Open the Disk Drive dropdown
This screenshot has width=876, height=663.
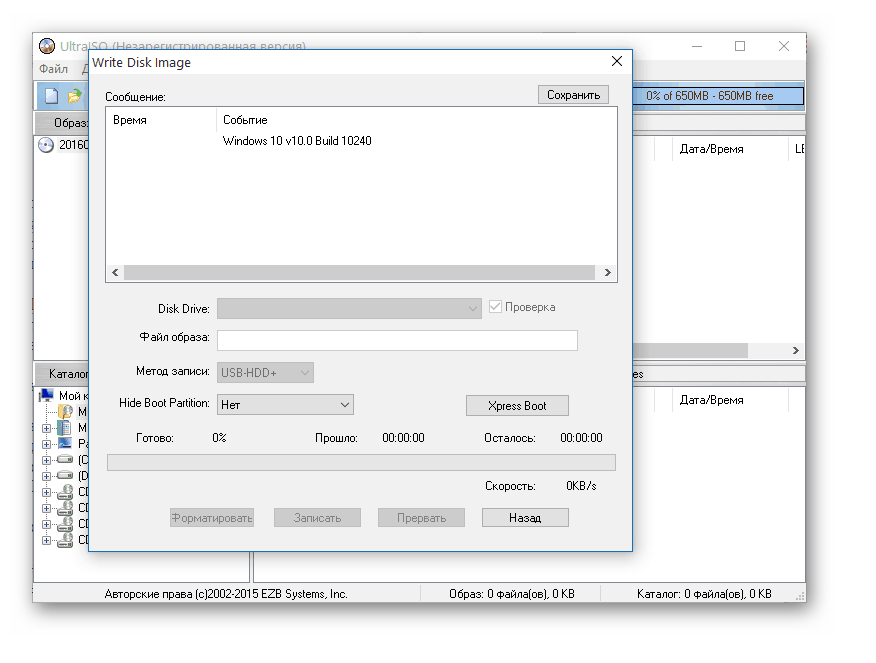349,308
